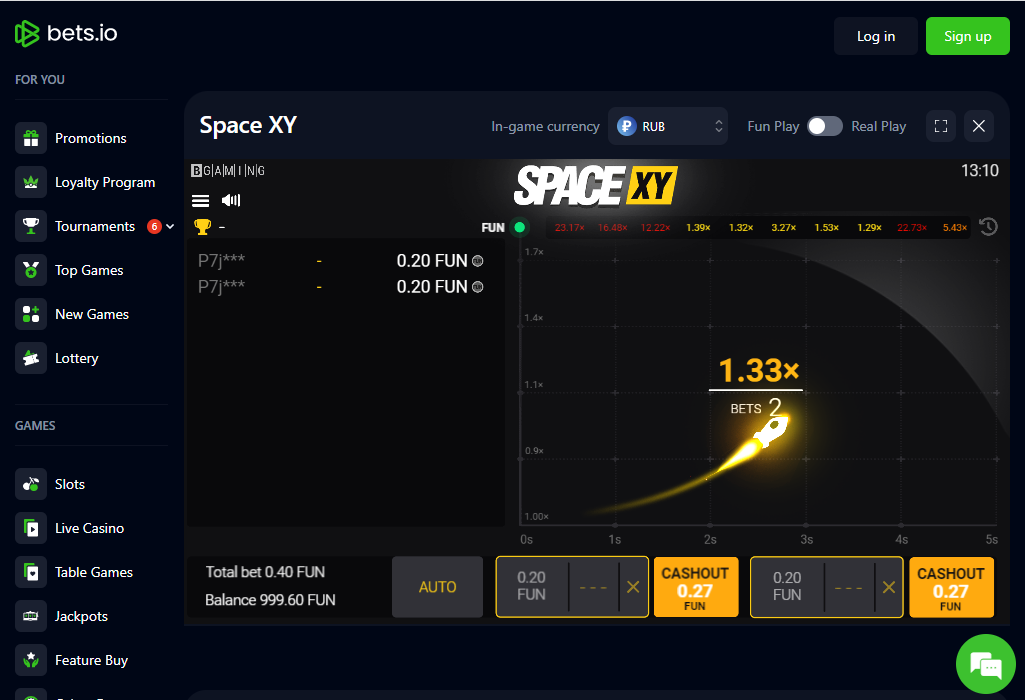The width and height of the screenshot is (1025, 700).
Task: Select the 22.73x history result
Action: click(912, 227)
